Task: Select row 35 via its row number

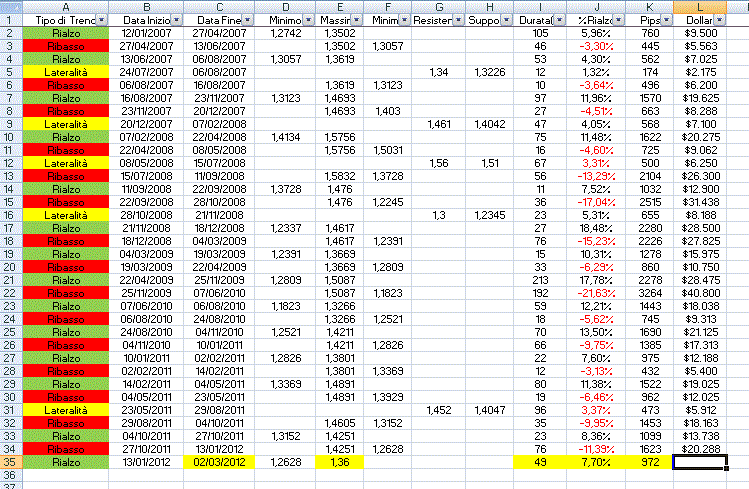Action: click(8, 462)
